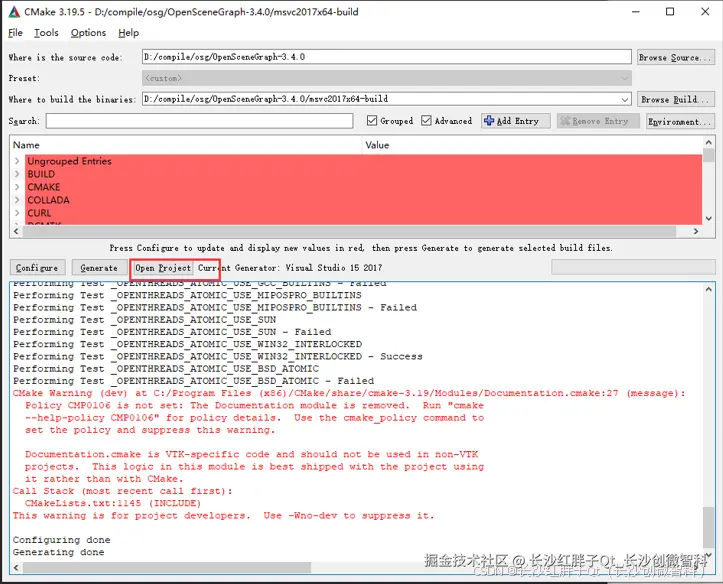Click the Configure button
Viewport: 723px width, 584px height.
(37, 268)
